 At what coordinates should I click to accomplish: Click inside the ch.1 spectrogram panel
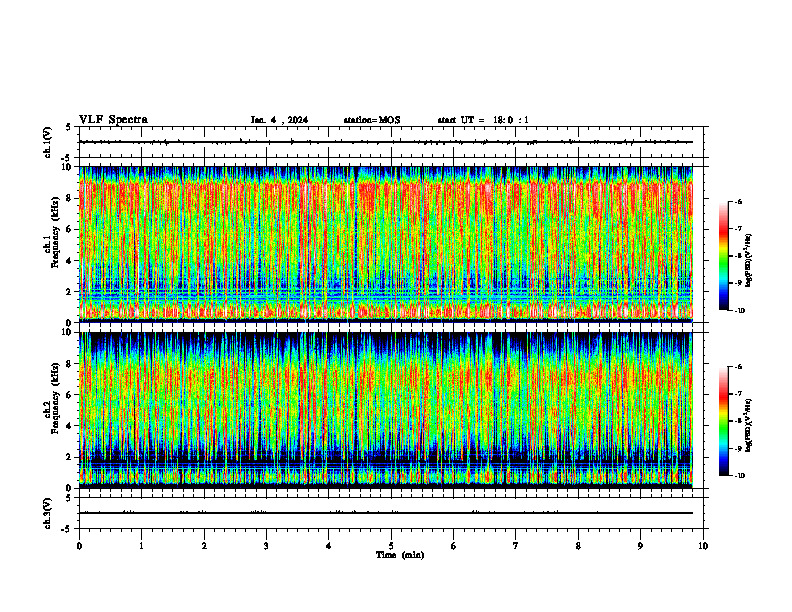click(386, 244)
